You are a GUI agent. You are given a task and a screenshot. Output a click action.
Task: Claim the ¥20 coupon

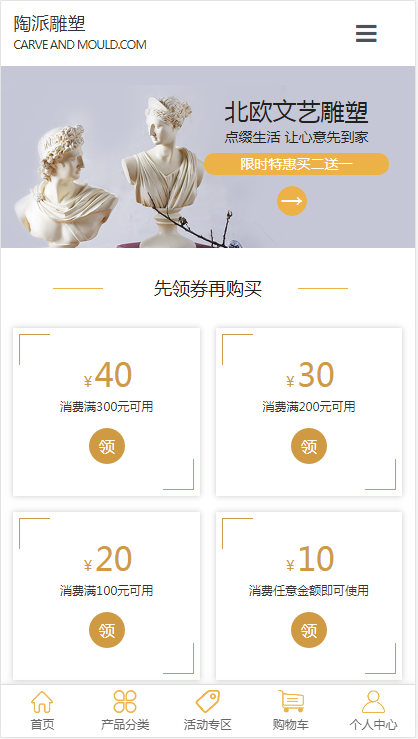107,630
